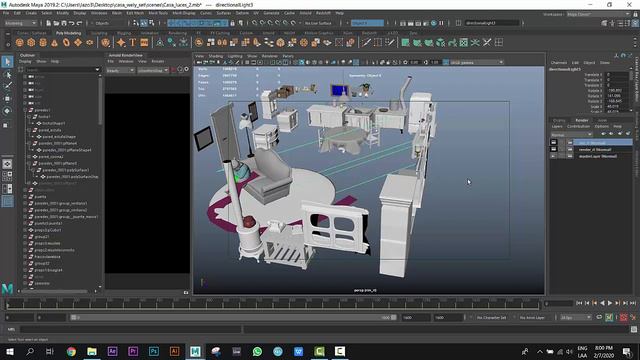Create a polygon cone from the shelf

click(x=54, y=42)
